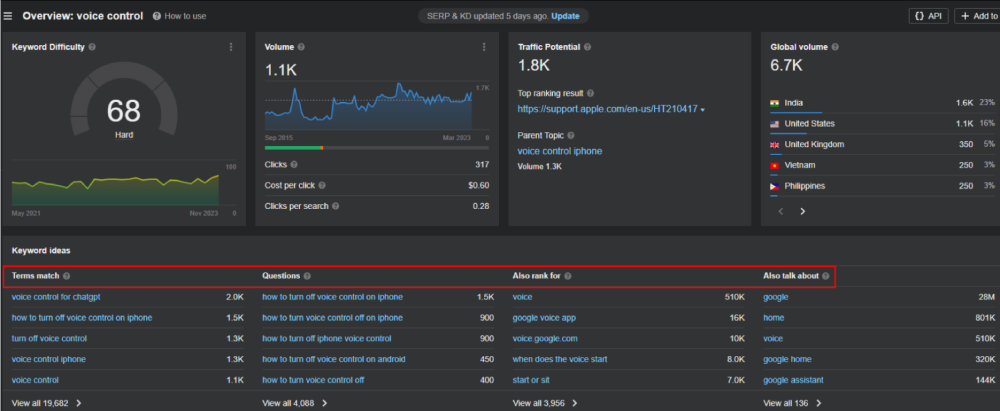Click the Also talk about info icon
The image size is (1000, 411).
pos(825,276)
